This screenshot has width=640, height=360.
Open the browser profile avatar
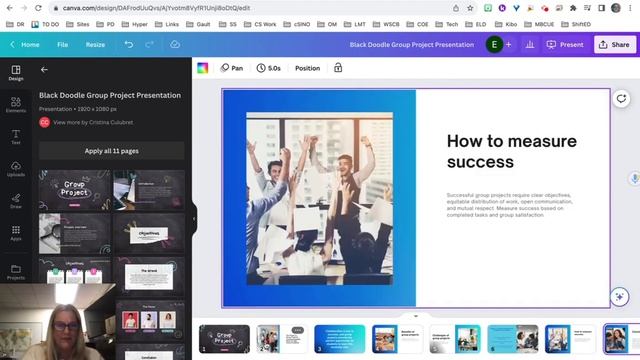tap(616, 8)
